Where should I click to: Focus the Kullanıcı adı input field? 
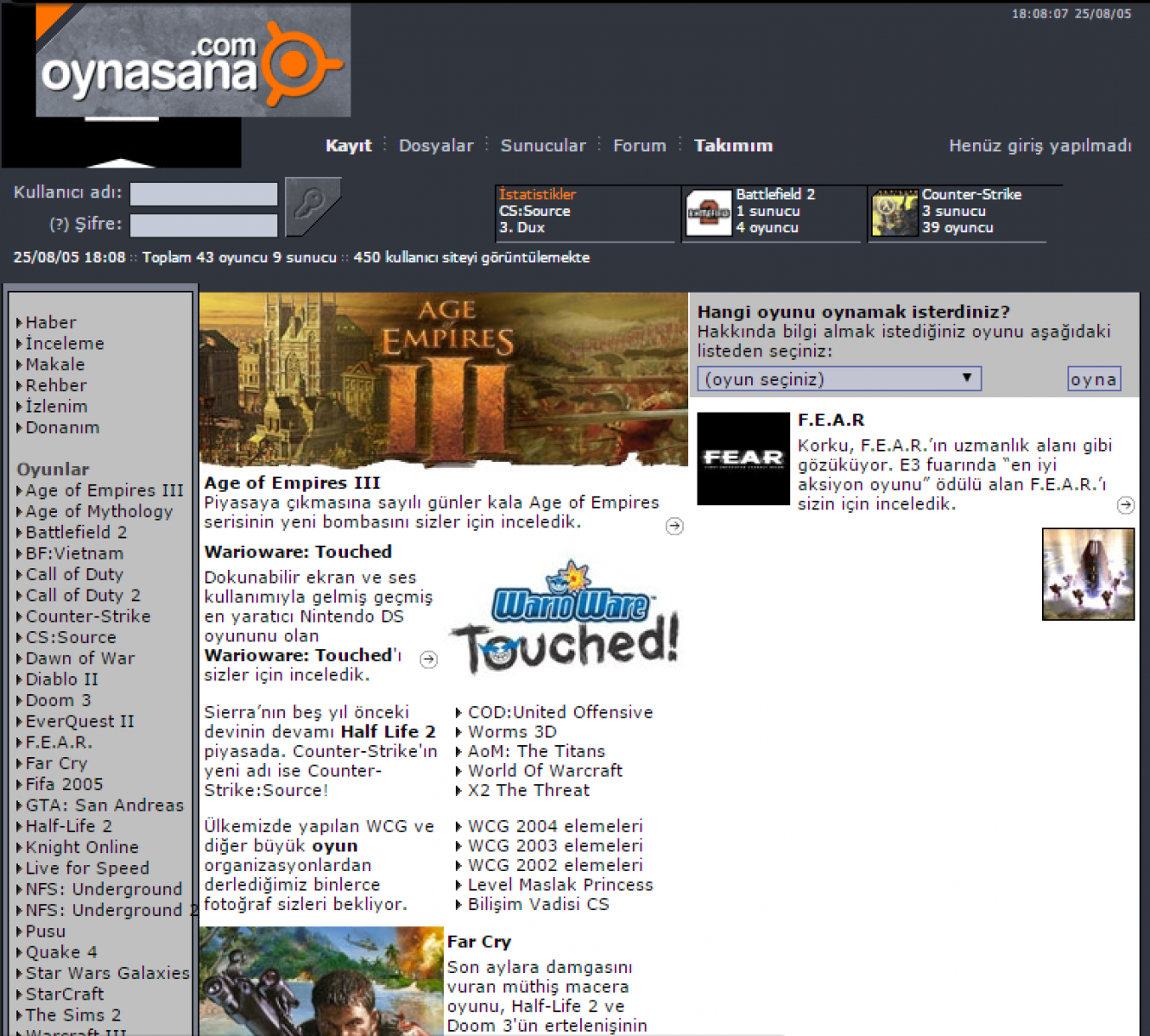click(204, 193)
